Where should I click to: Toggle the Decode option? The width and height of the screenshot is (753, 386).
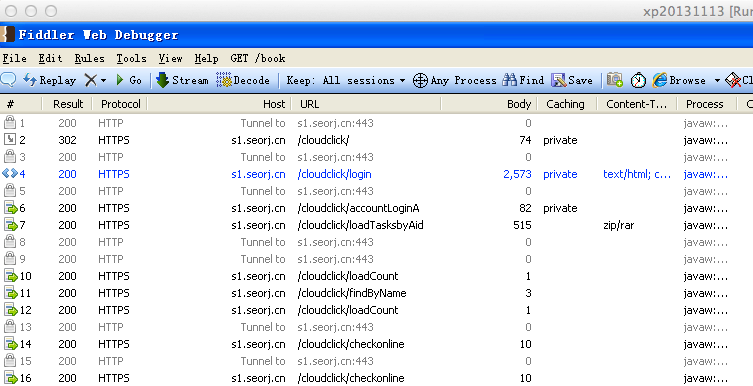243,80
